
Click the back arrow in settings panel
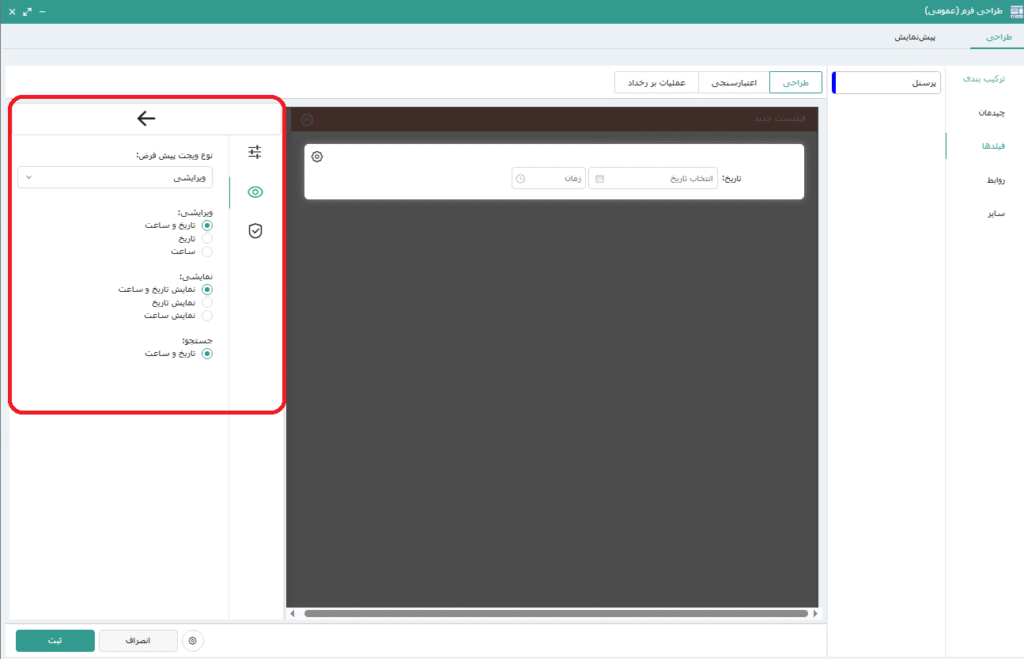tap(146, 119)
